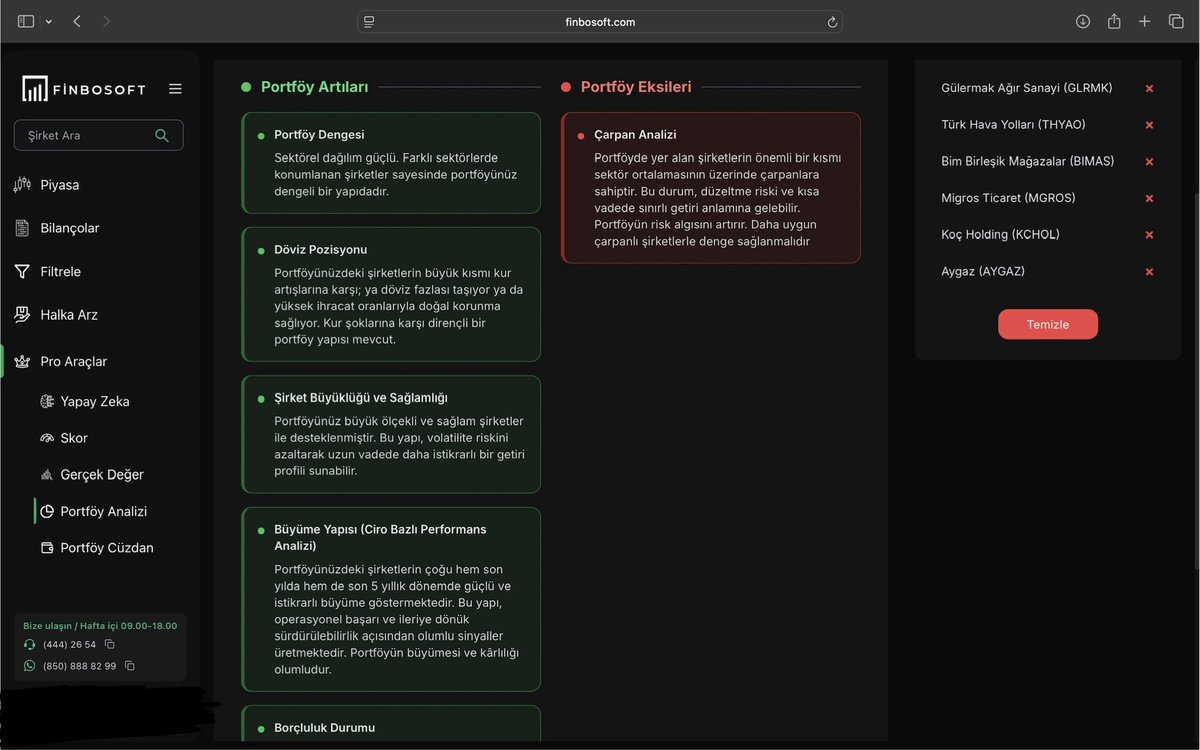Image resolution: width=1200 pixels, height=750 pixels.
Task: Show Safari downloads
Action: pos(1083,21)
